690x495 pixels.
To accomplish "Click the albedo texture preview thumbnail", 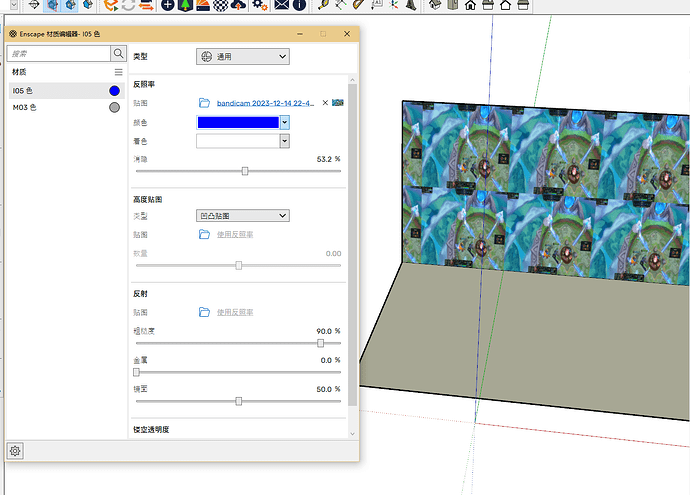I will pos(338,103).
